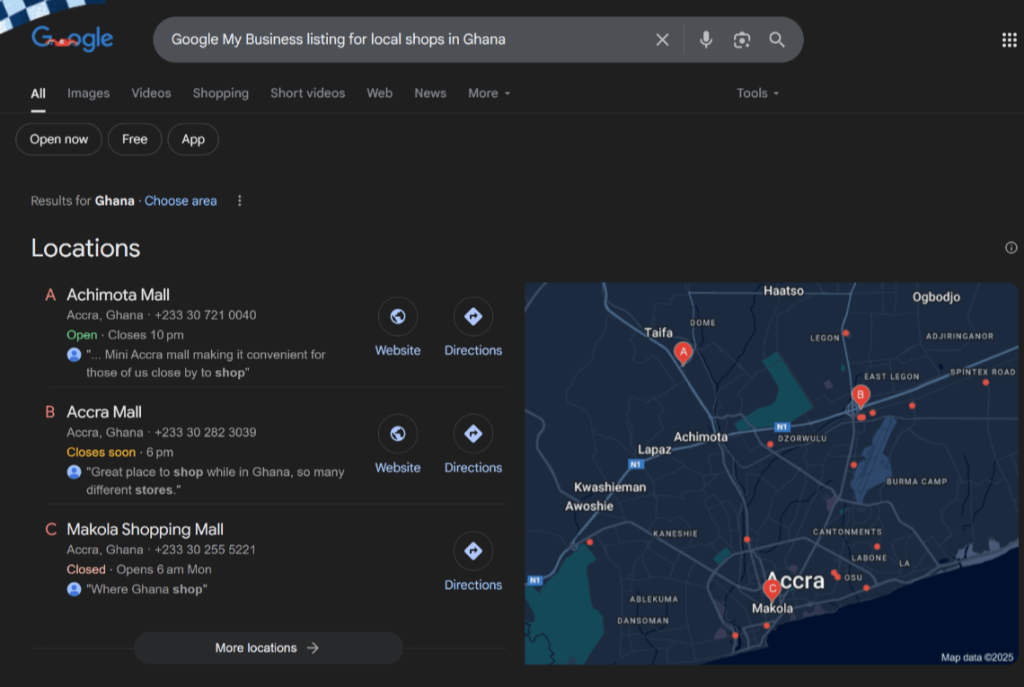
Task: Click Makola phone +233 30 255 5221
Action: (205, 550)
